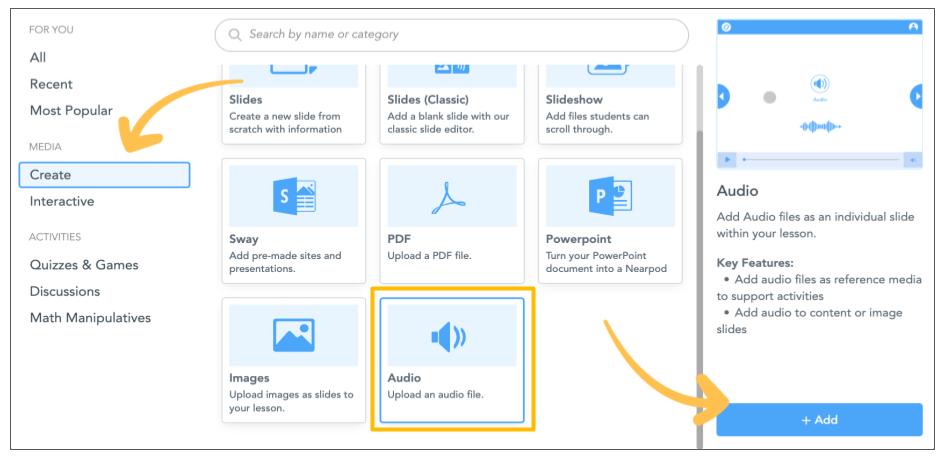Open the Create media category

tap(104, 175)
